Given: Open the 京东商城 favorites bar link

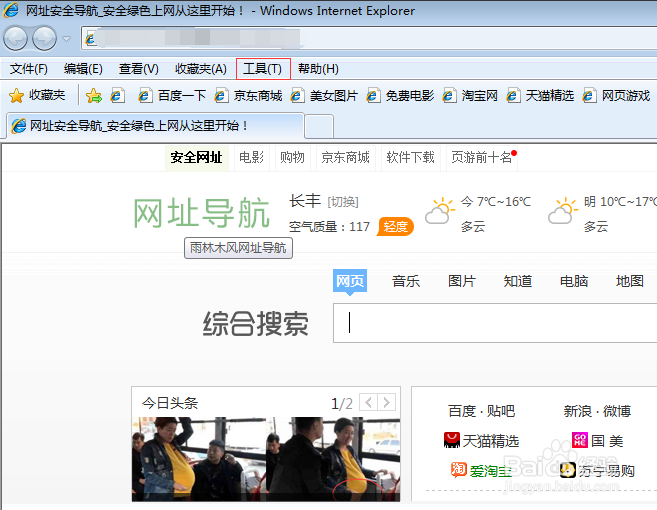Looking at the screenshot, I should [248, 96].
